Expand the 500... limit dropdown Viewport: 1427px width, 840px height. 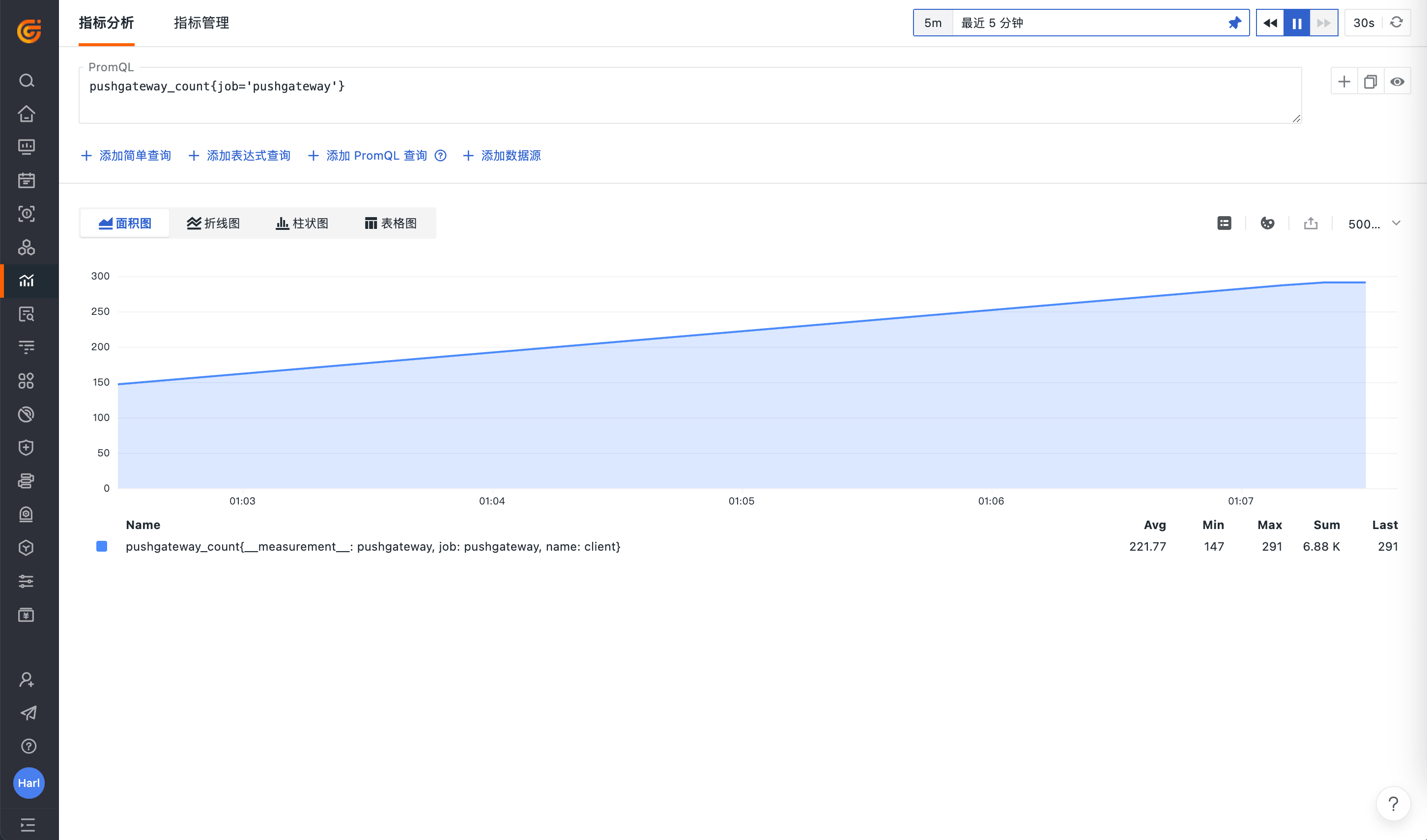tap(1374, 224)
